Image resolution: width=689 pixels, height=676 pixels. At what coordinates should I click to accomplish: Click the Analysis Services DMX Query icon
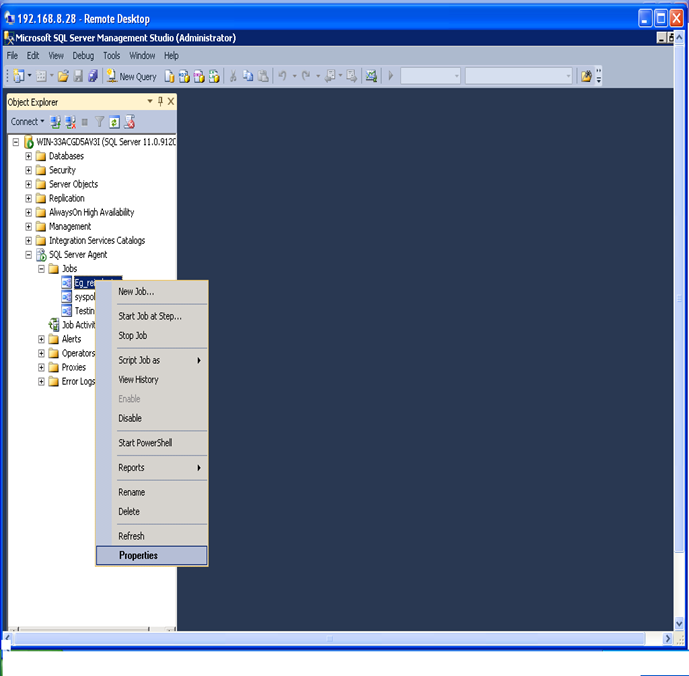[x=199, y=76]
